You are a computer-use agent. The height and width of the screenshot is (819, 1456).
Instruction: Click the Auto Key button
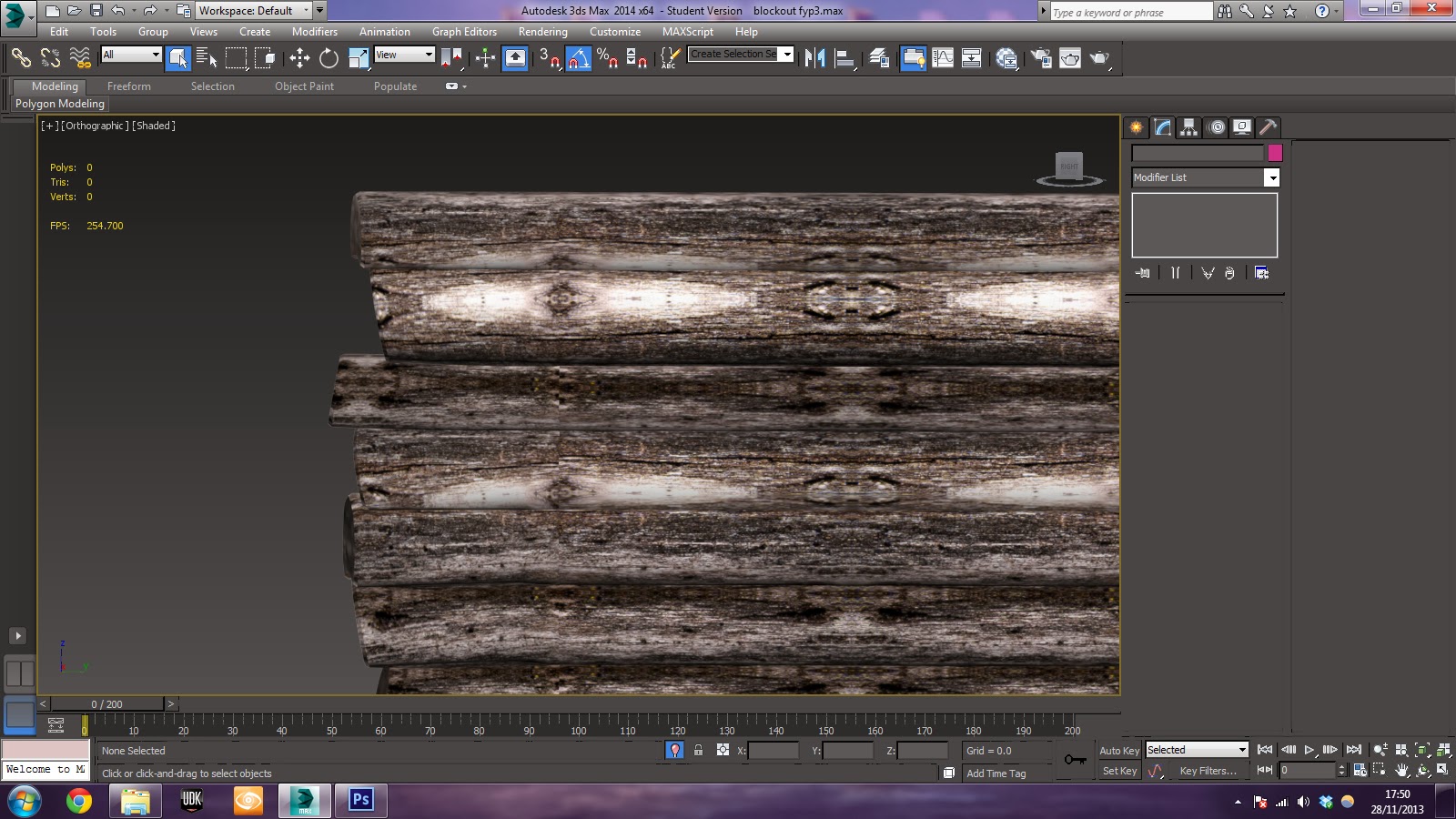[1118, 751]
